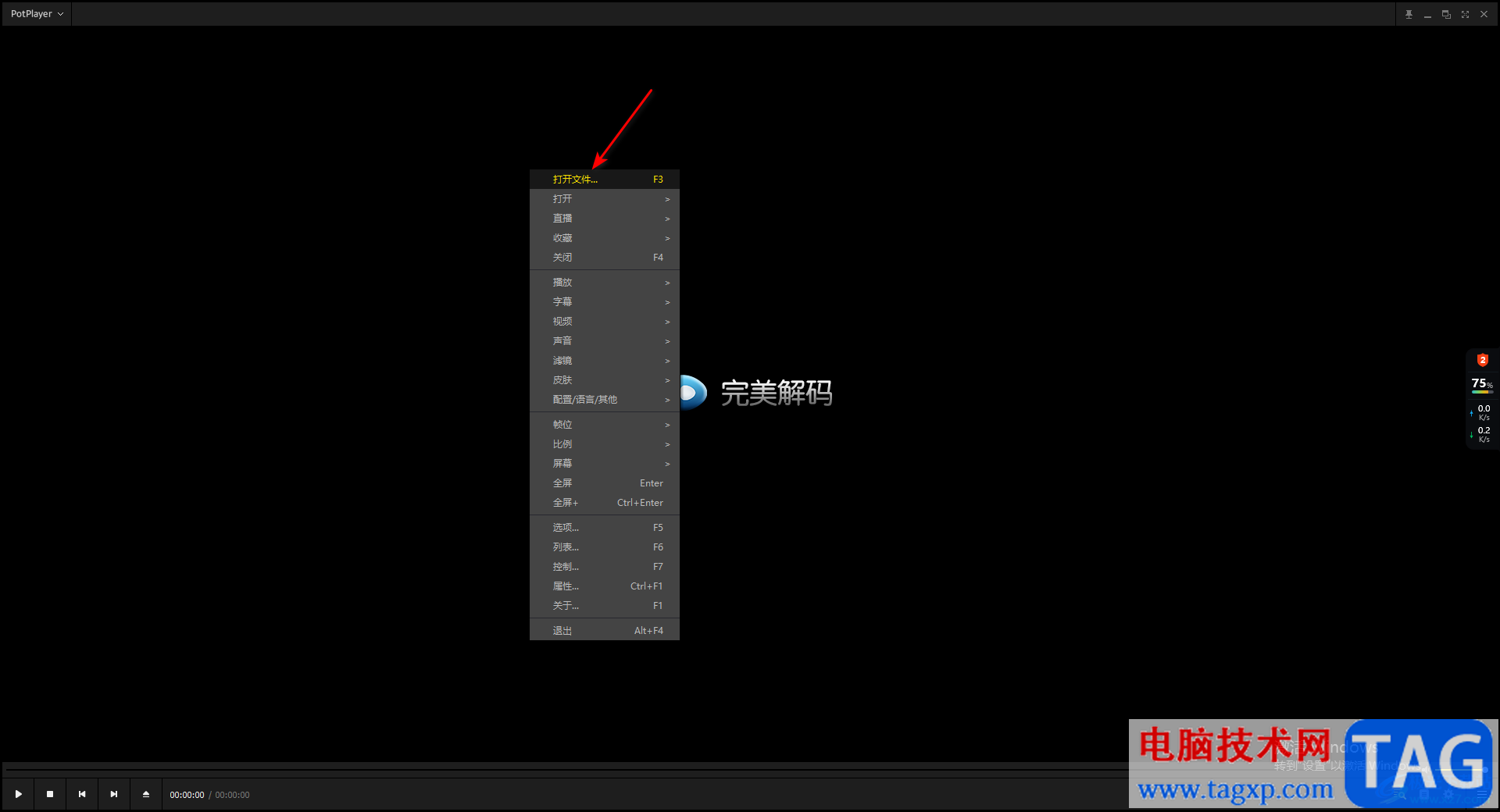Select 全屏 (Enter) menu entry
The width and height of the screenshot is (1500, 812).
click(605, 483)
